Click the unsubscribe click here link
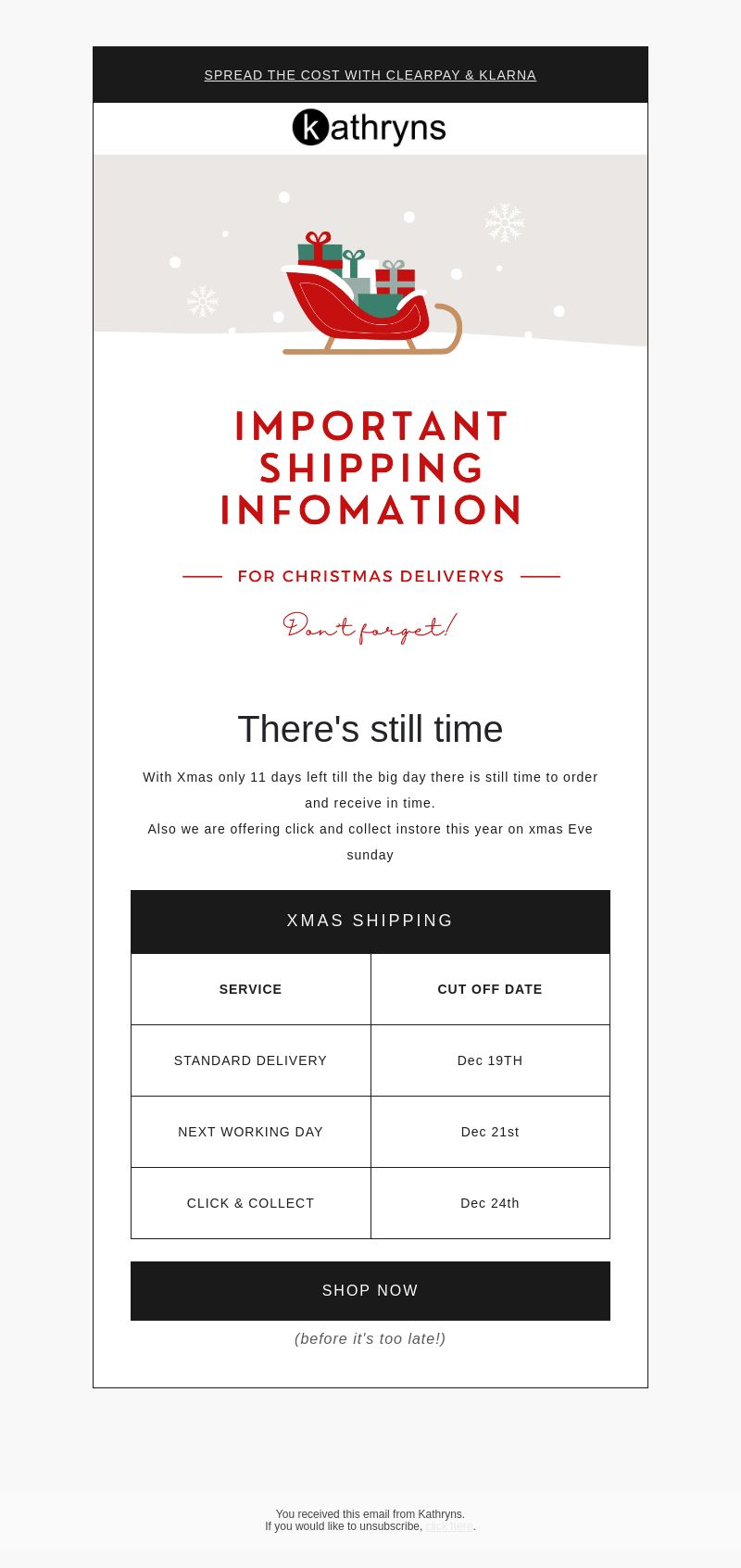This screenshot has height=1568, width=741. click(x=449, y=1526)
